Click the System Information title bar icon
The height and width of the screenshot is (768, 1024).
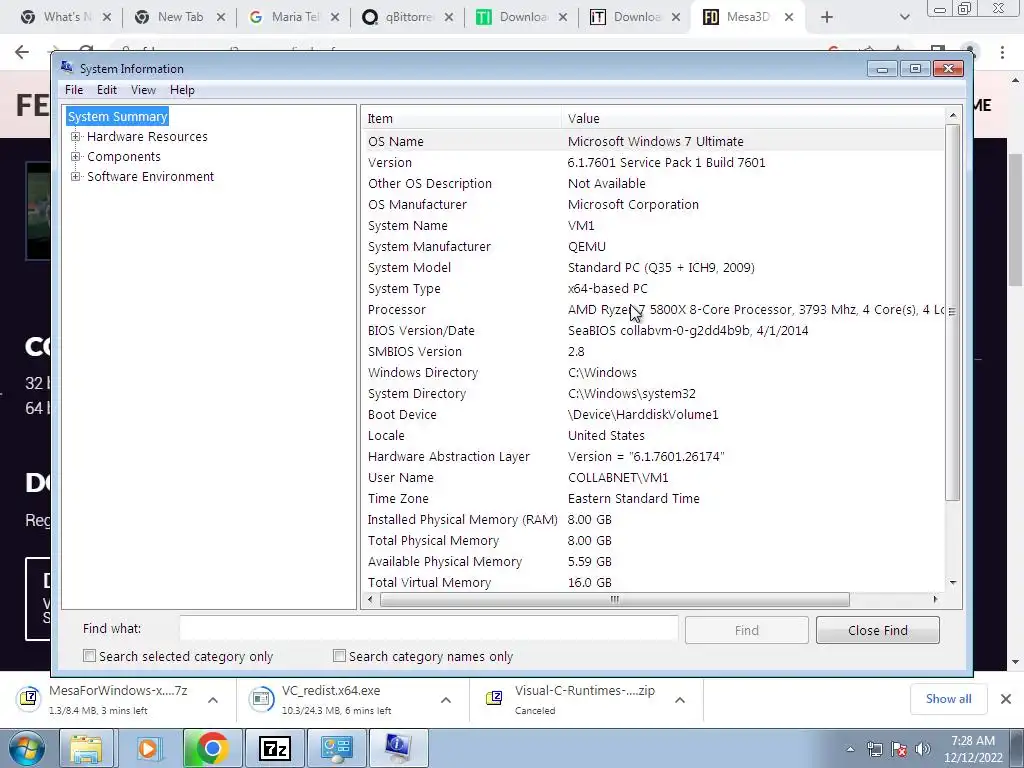point(67,67)
